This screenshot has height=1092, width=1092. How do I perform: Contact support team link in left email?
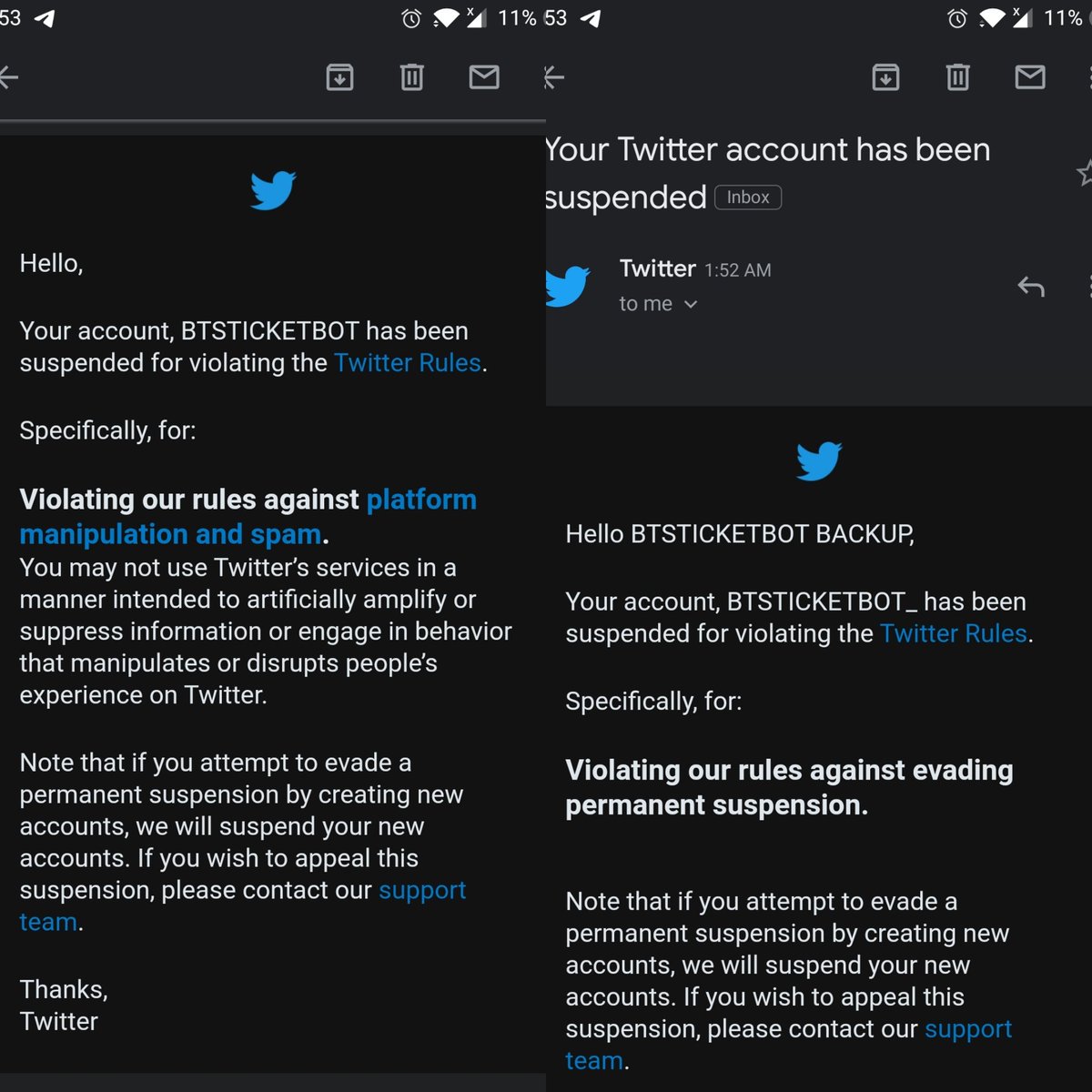[x=421, y=890]
